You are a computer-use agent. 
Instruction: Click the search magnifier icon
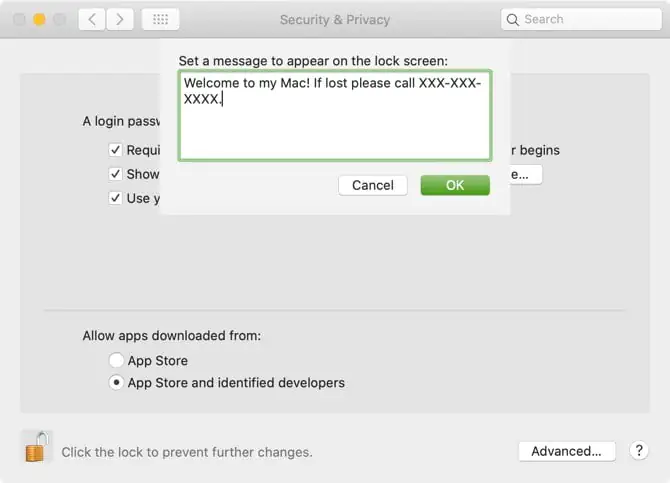513,19
